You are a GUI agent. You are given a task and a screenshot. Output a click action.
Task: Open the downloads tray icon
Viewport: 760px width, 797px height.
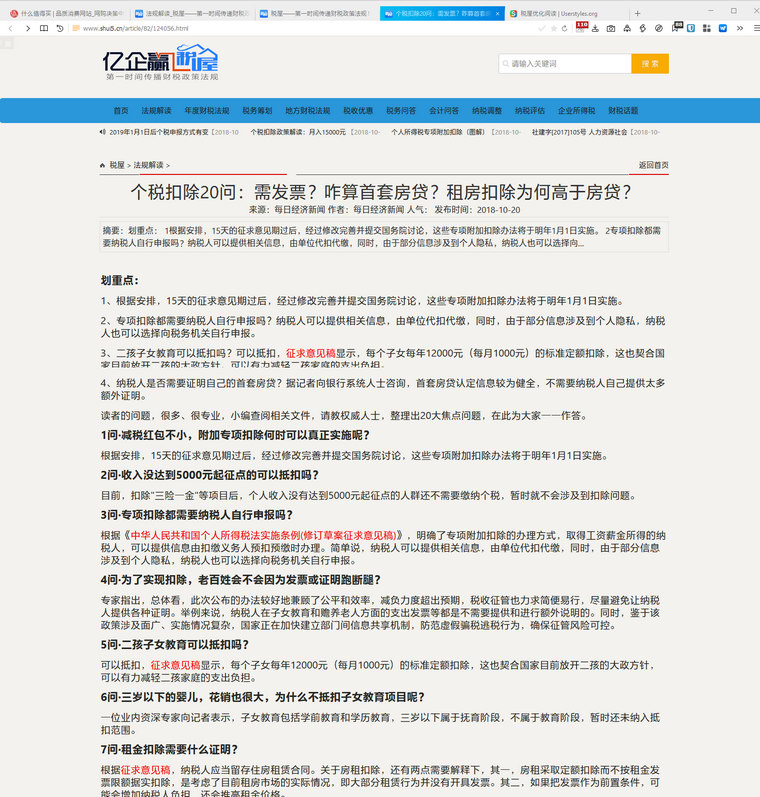tap(595, 28)
